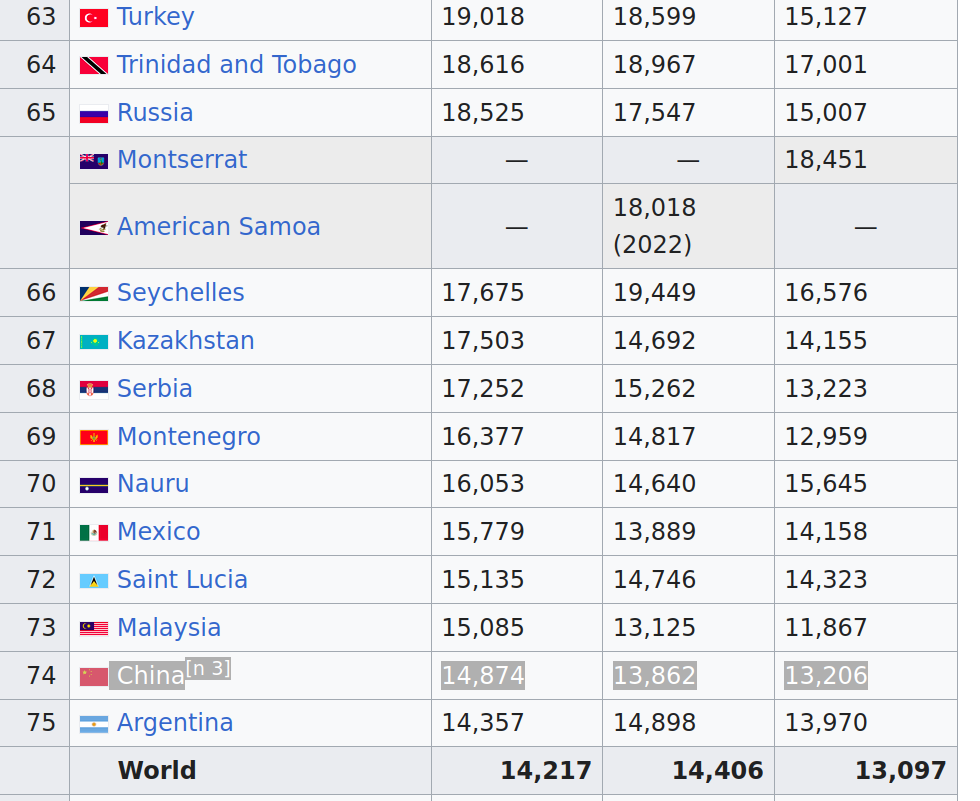This screenshot has height=801, width=980.
Task: Select Montserrat's value 18,451
Action: 826,160
